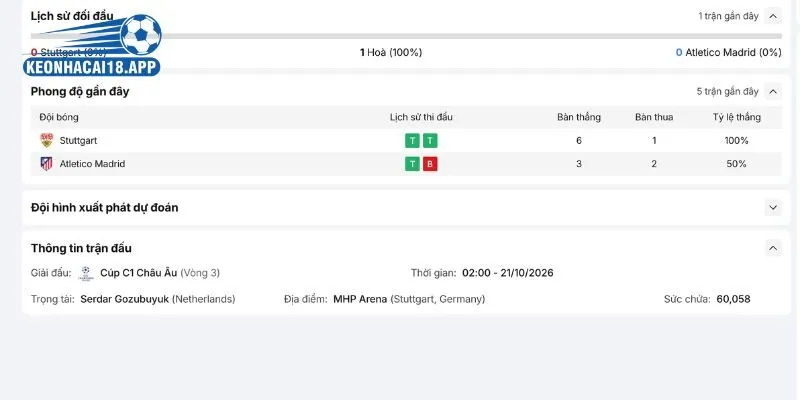Open the Atletico Madrid team name in form table
The height and width of the screenshot is (400, 800).
(92, 164)
